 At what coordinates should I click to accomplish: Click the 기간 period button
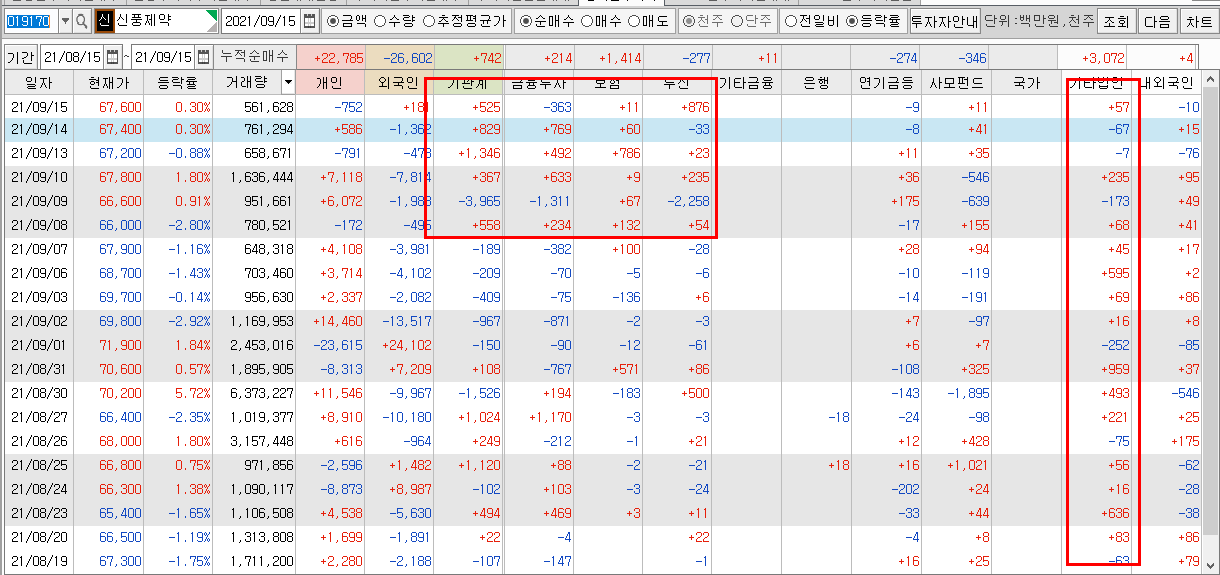(21, 57)
